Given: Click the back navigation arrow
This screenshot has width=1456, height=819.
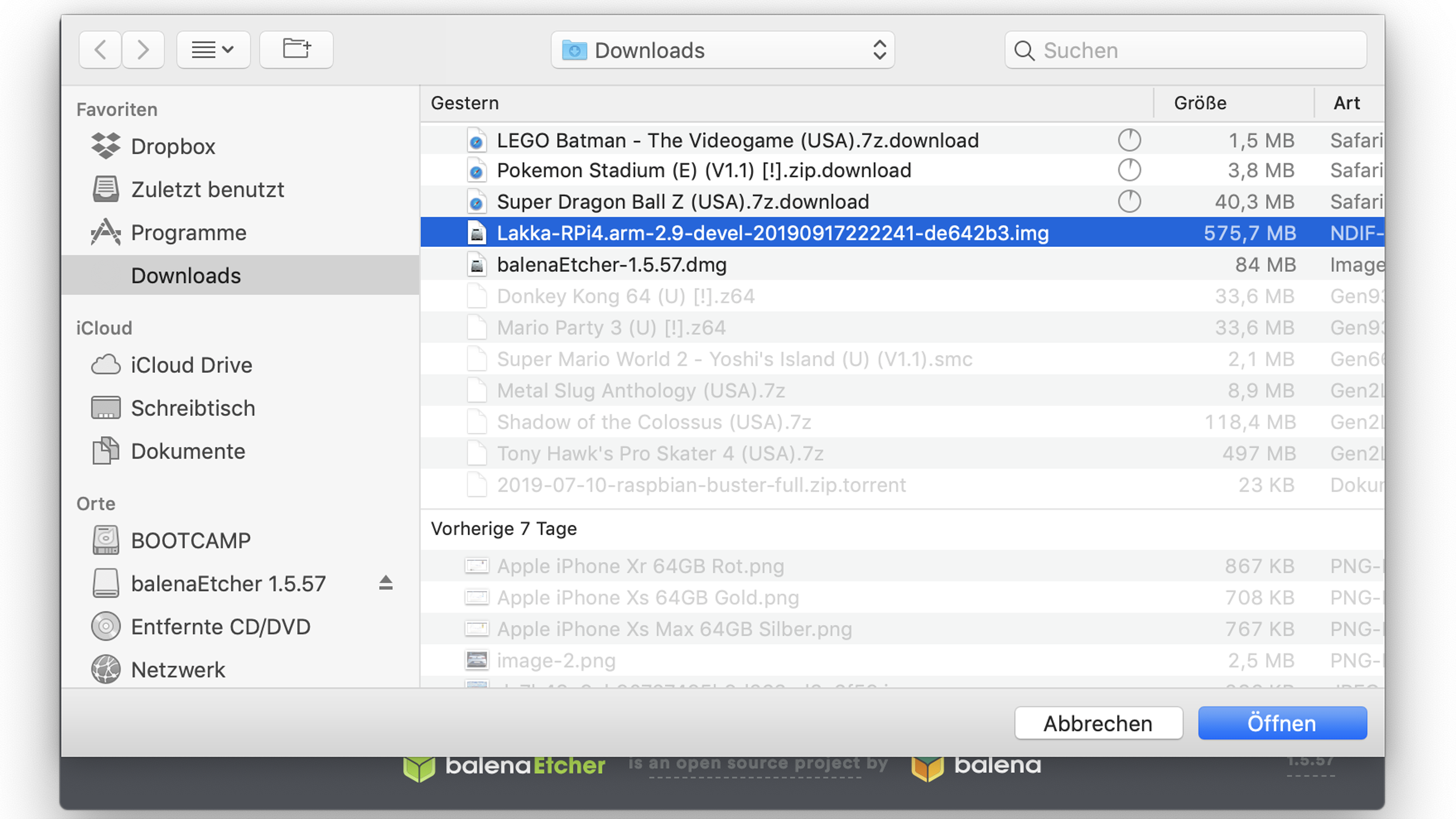Looking at the screenshot, I should 100,50.
